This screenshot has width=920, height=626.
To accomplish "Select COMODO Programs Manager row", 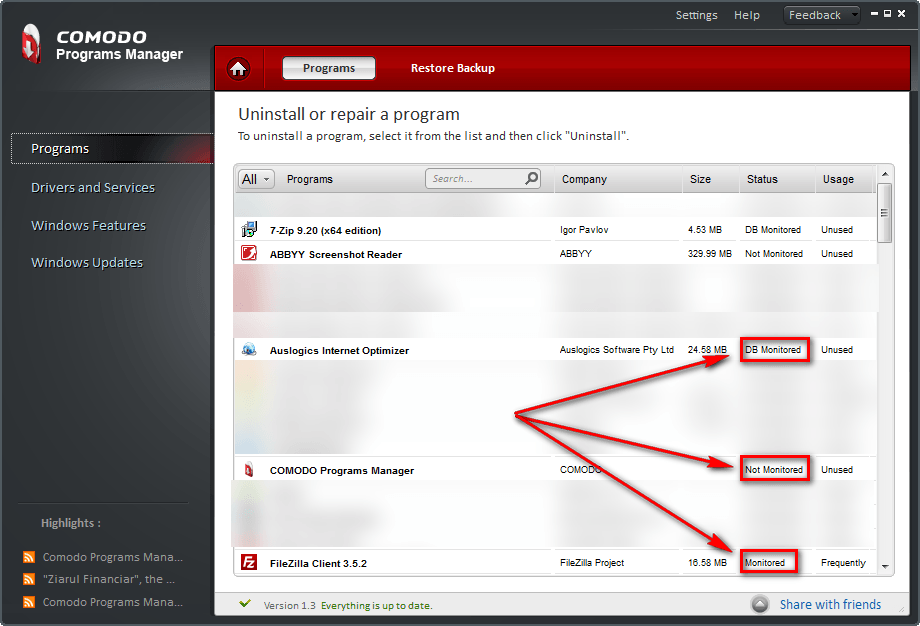I will click(555, 470).
